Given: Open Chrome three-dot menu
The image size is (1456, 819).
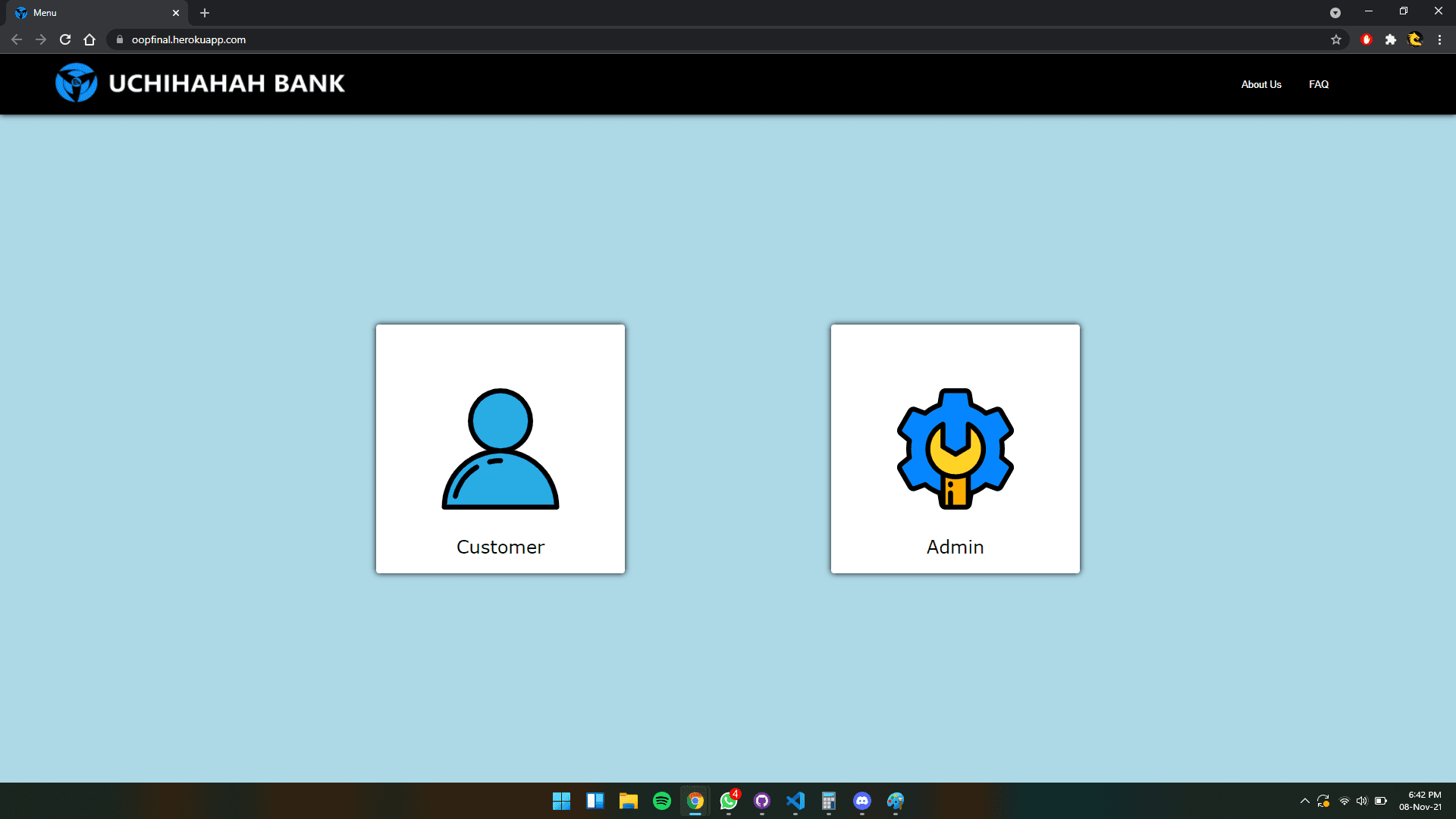Looking at the screenshot, I should coord(1439,39).
